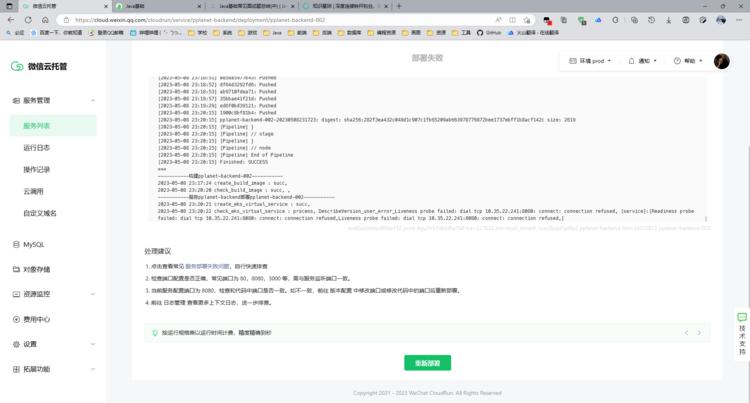Open the 学校 bookmark folder
This screenshot has width=750, height=403.
pos(198,33)
